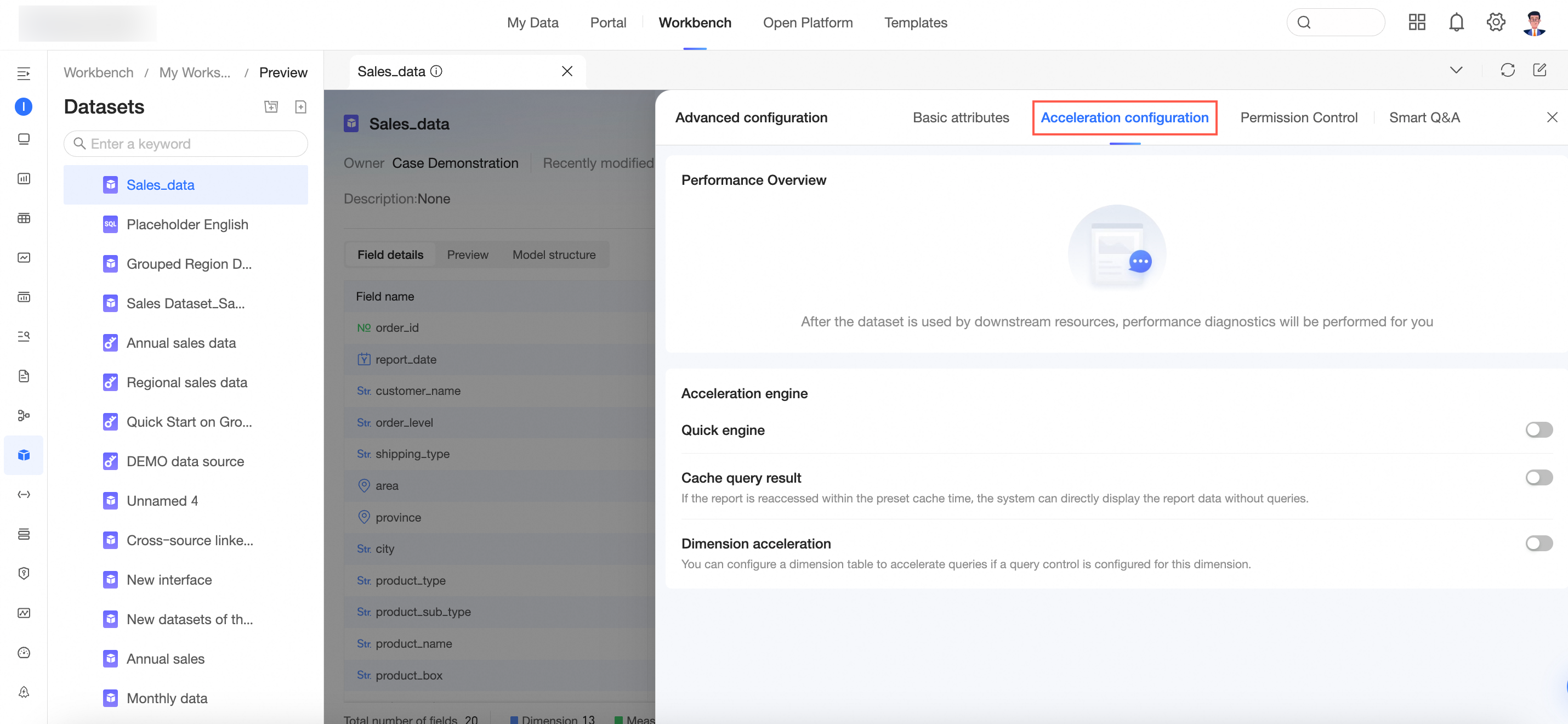Open settings gear in top bar

pyautogui.click(x=1495, y=22)
